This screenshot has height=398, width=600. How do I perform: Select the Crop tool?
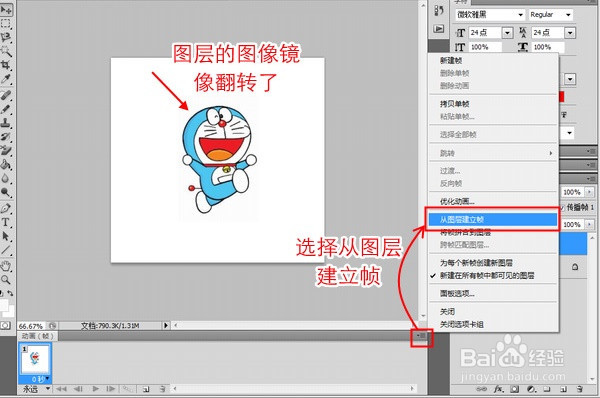pos(6,65)
